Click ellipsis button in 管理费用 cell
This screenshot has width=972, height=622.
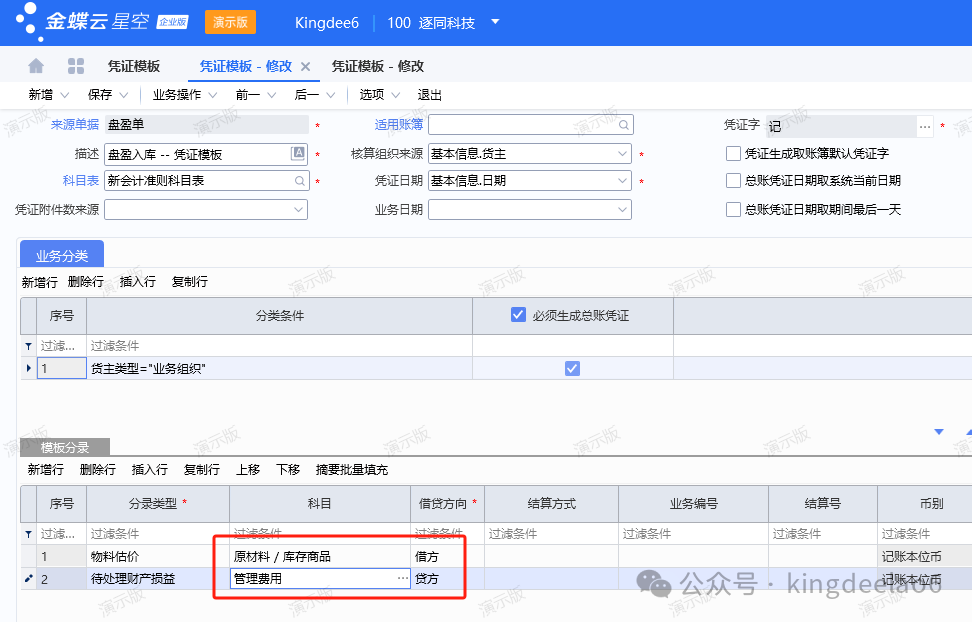click(402, 579)
